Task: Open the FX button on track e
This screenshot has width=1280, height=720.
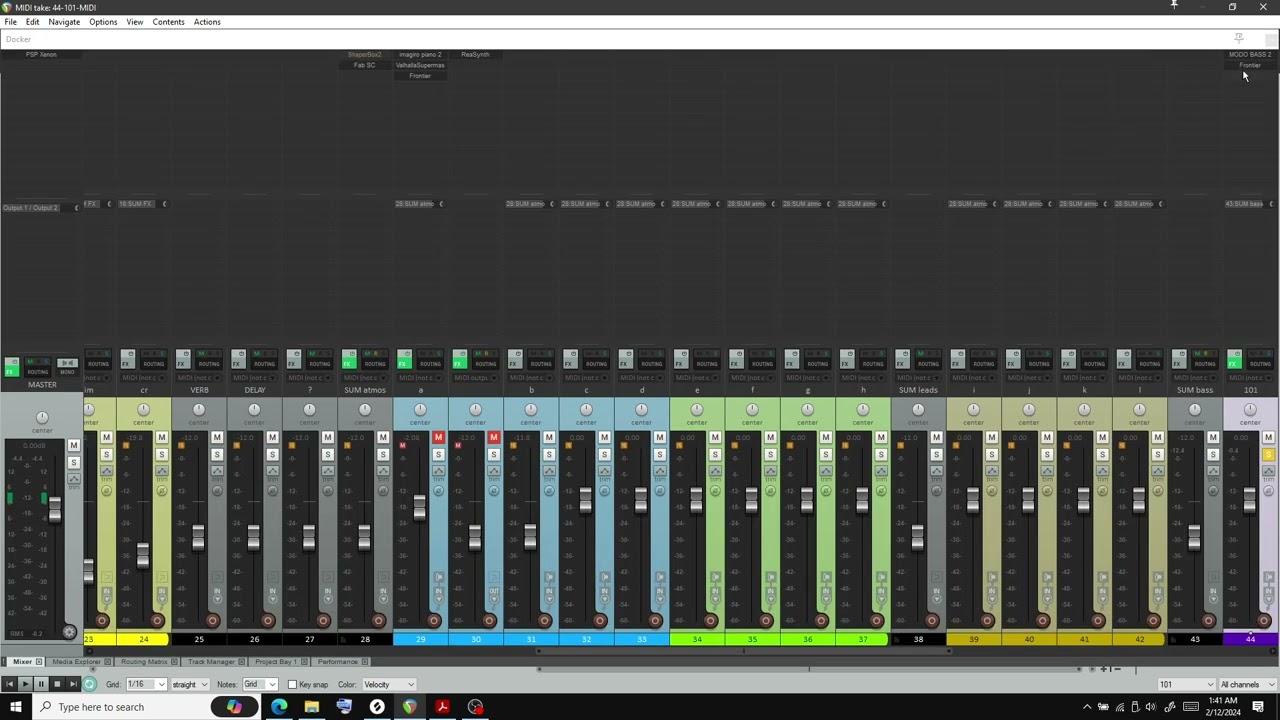Action: click(681, 359)
